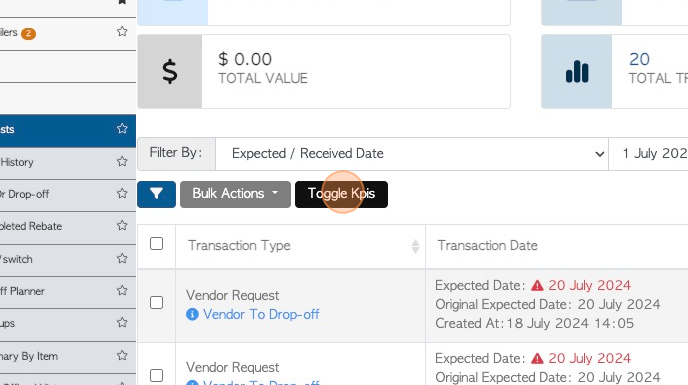This screenshot has width=688, height=385.
Task: Click the 1 July date range field
Action: click(x=649, y=154)
